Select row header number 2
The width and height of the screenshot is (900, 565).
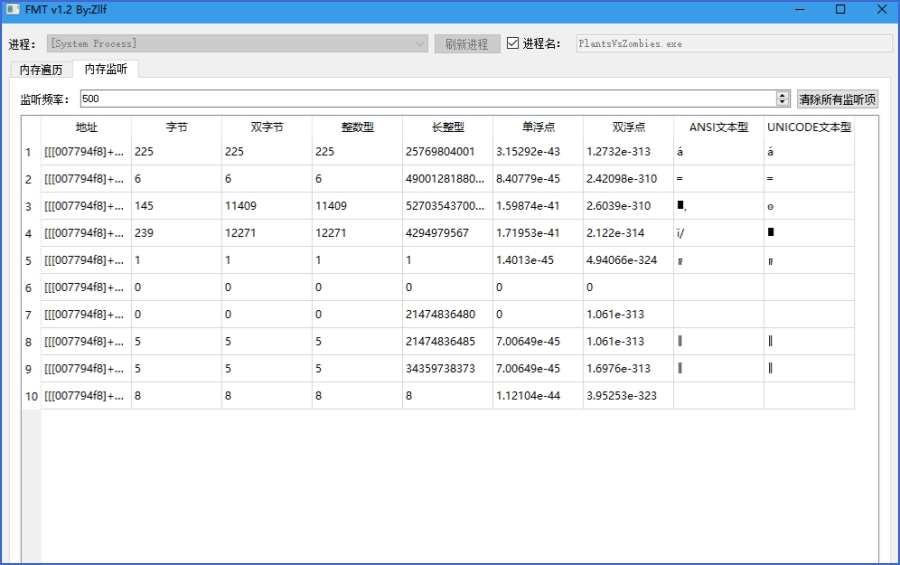[31, 179]
